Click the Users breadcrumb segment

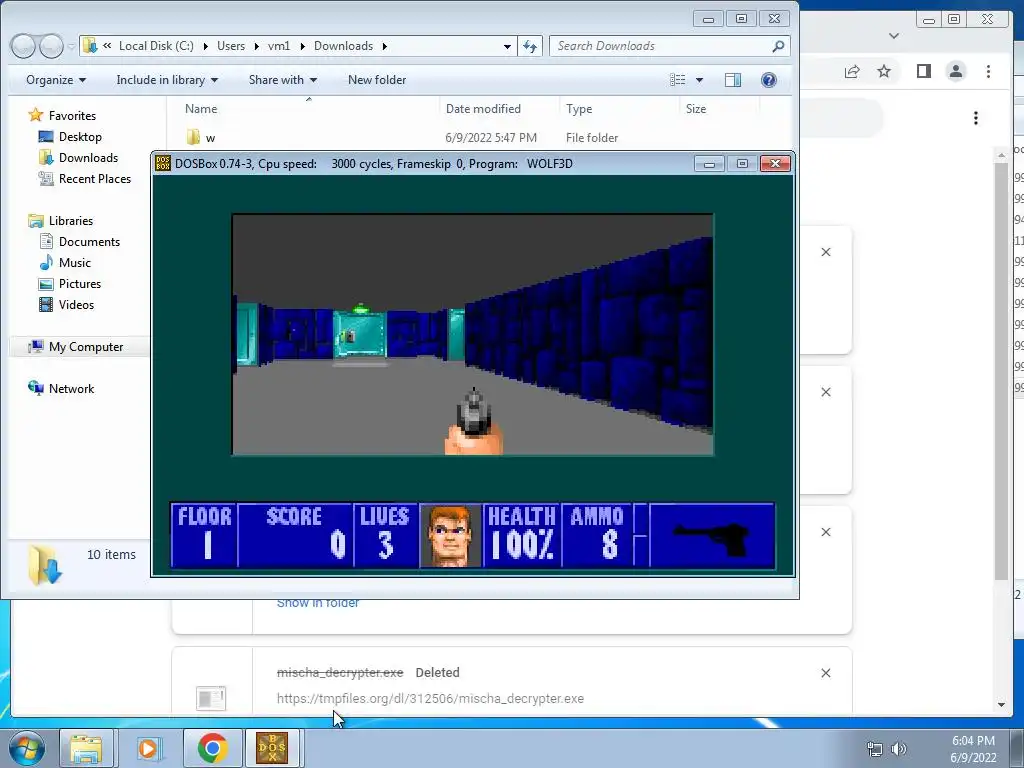[231, 46]
